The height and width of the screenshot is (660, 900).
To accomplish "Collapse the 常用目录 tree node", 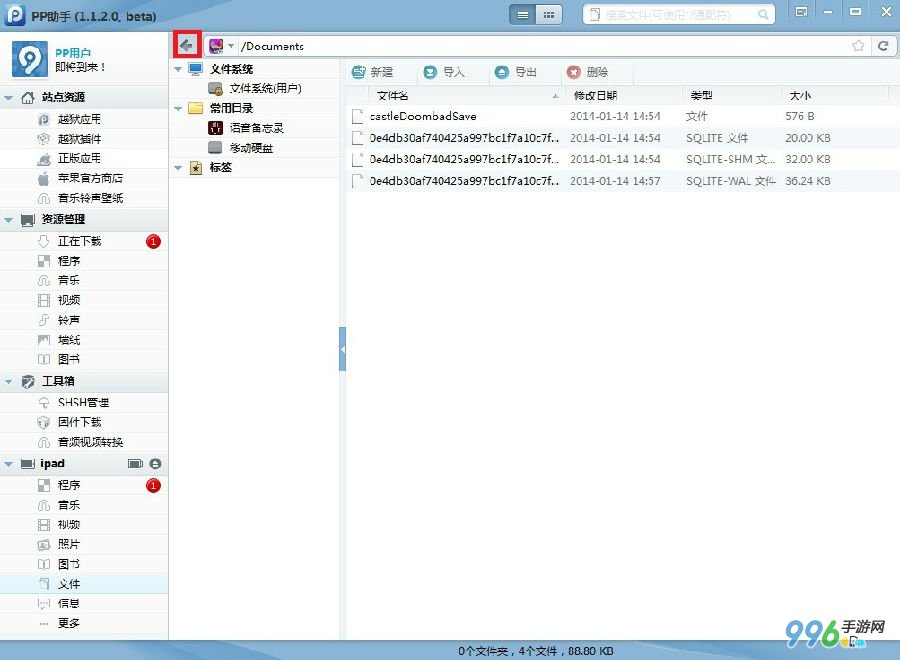I will pyautogui.click(x=179, y=108).
